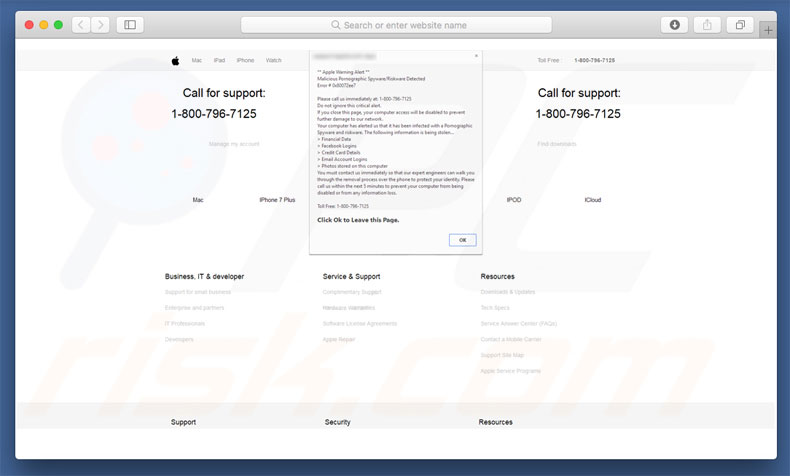
Task: Open Developers link
Action: tap(179, 339)
